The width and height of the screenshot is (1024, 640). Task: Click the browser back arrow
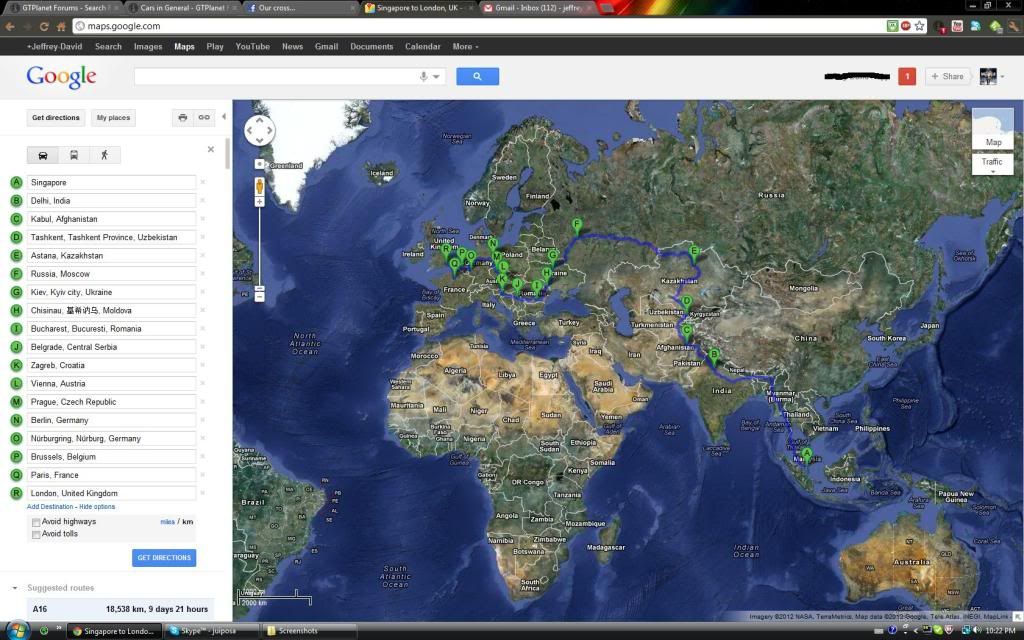(10, 26)
